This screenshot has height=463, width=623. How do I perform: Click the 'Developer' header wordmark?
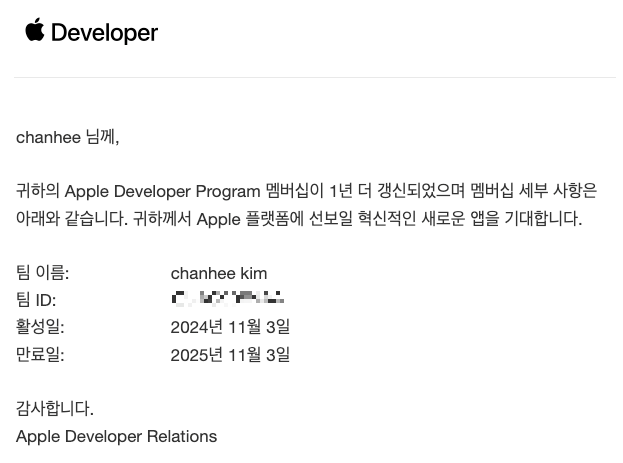pyautogui.click(x=104, y=33)
